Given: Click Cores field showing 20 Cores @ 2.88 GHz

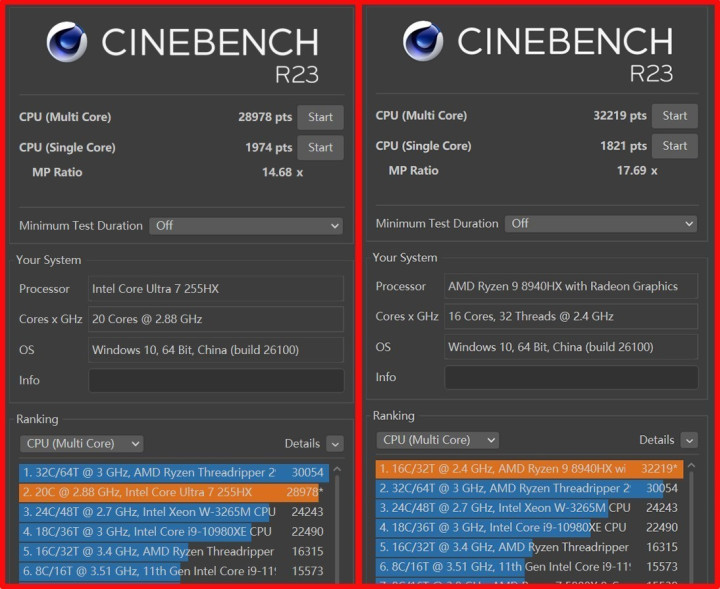Looking at the screenshot, I should 216,319.
